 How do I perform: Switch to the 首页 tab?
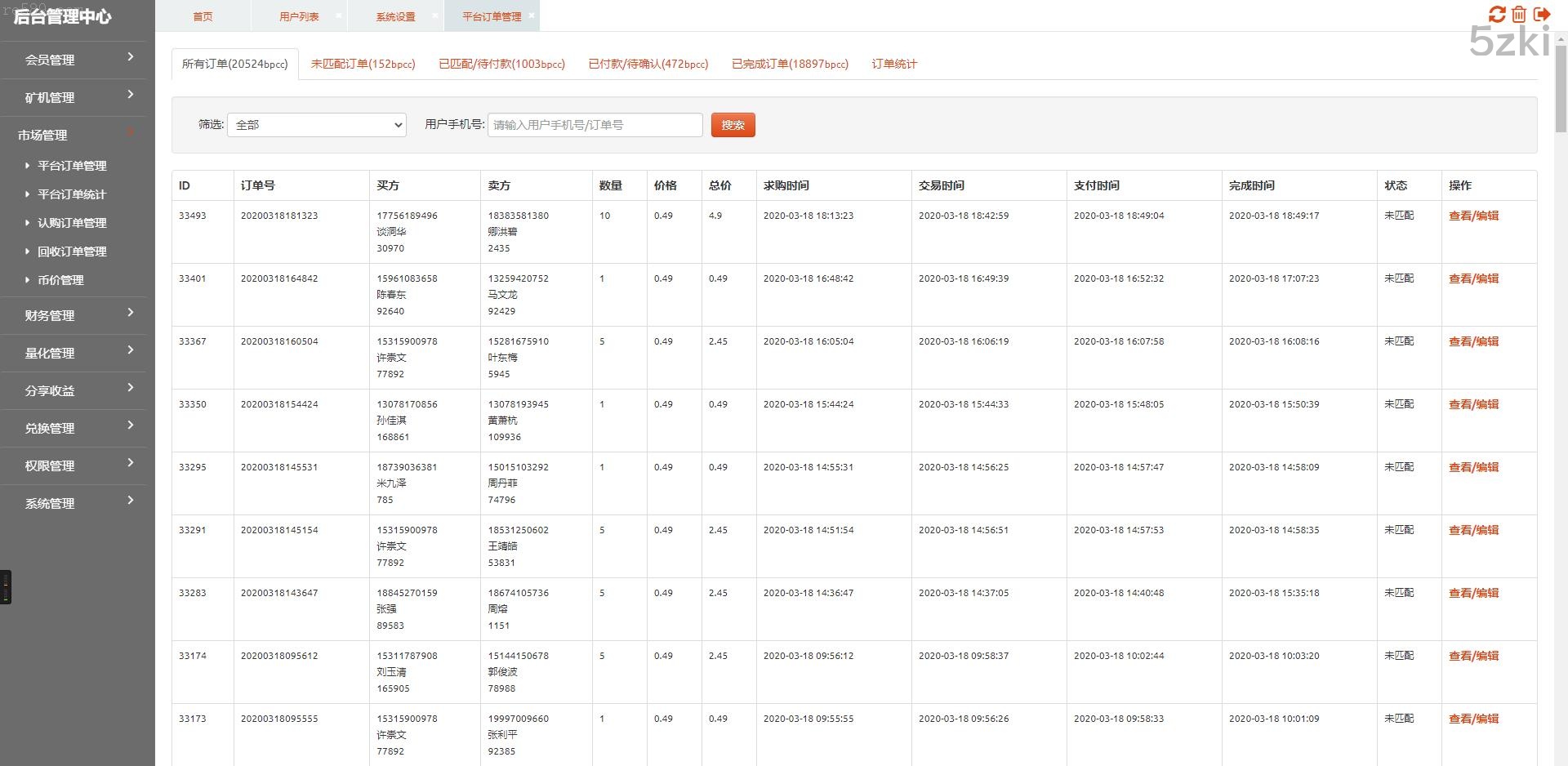203,16
